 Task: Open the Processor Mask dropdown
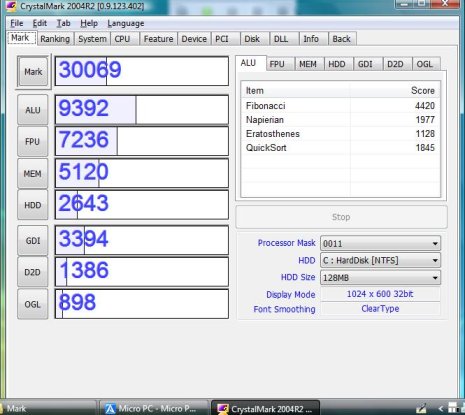point(380,243)
